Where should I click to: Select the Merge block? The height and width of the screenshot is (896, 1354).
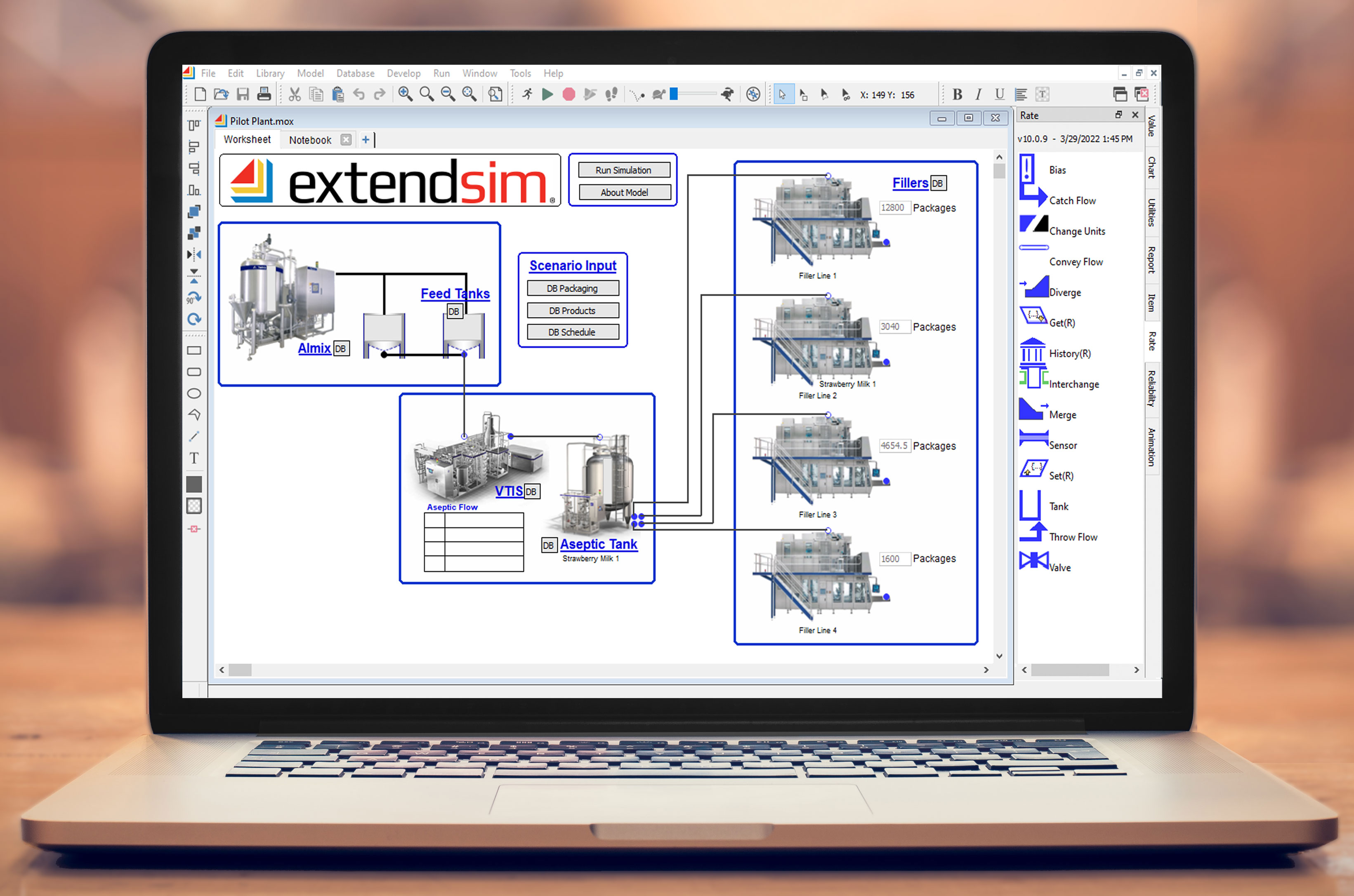(x=1048, y=411)
